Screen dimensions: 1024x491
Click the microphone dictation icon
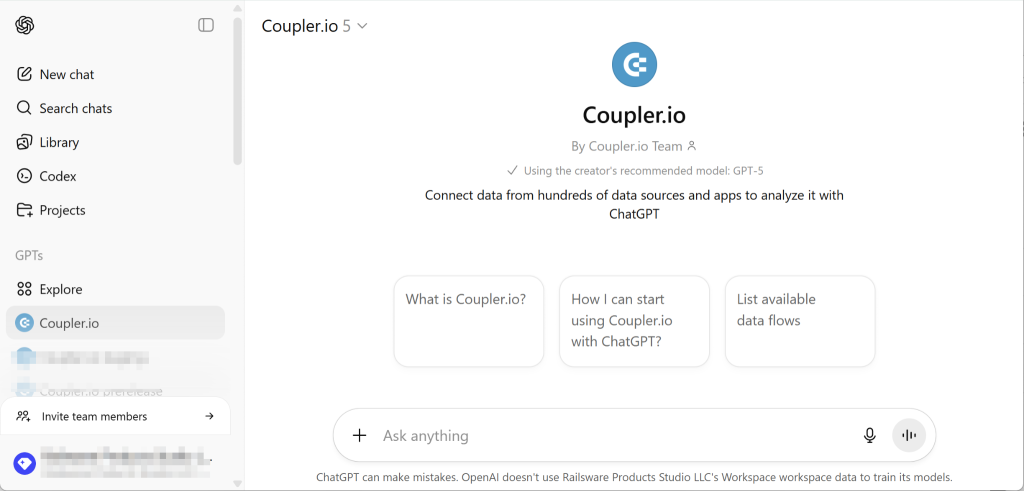click(870, 436)
